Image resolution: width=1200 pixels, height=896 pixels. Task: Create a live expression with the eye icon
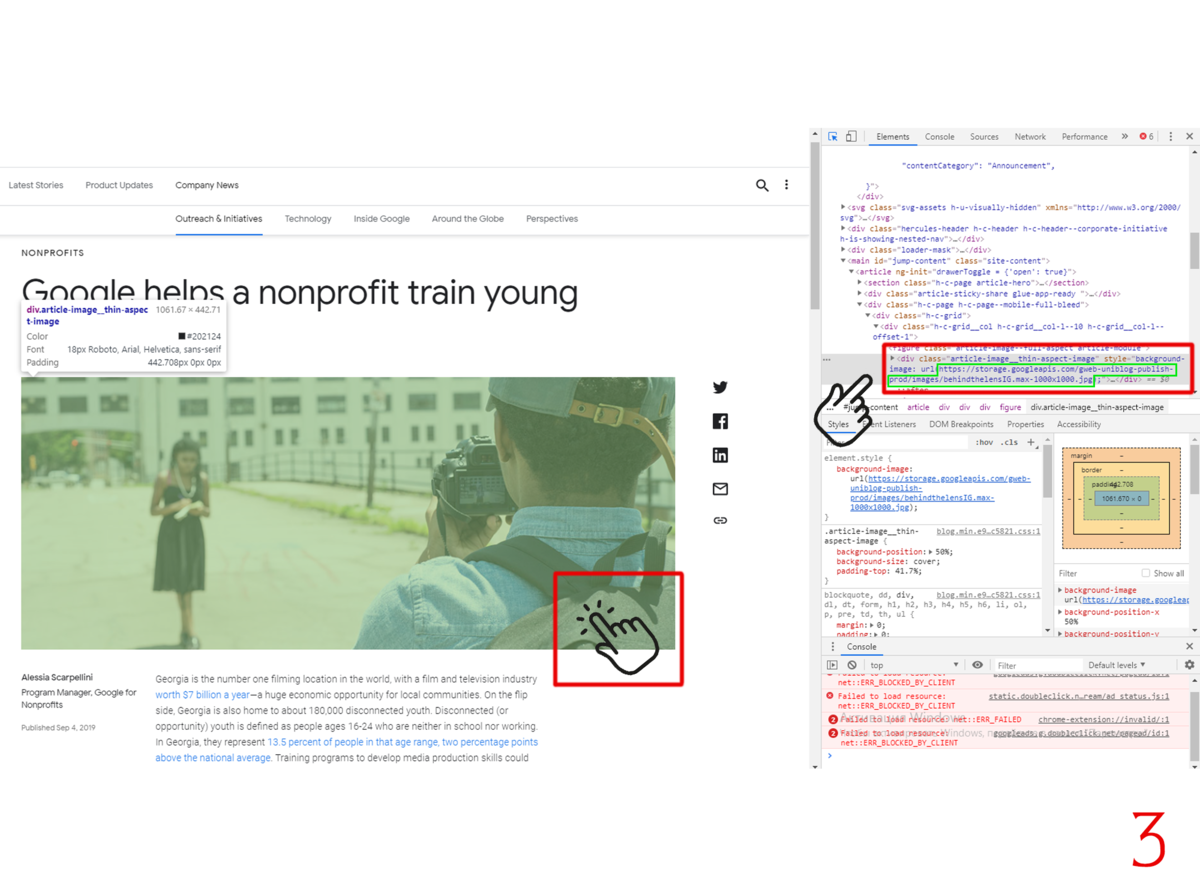[977, 665]
